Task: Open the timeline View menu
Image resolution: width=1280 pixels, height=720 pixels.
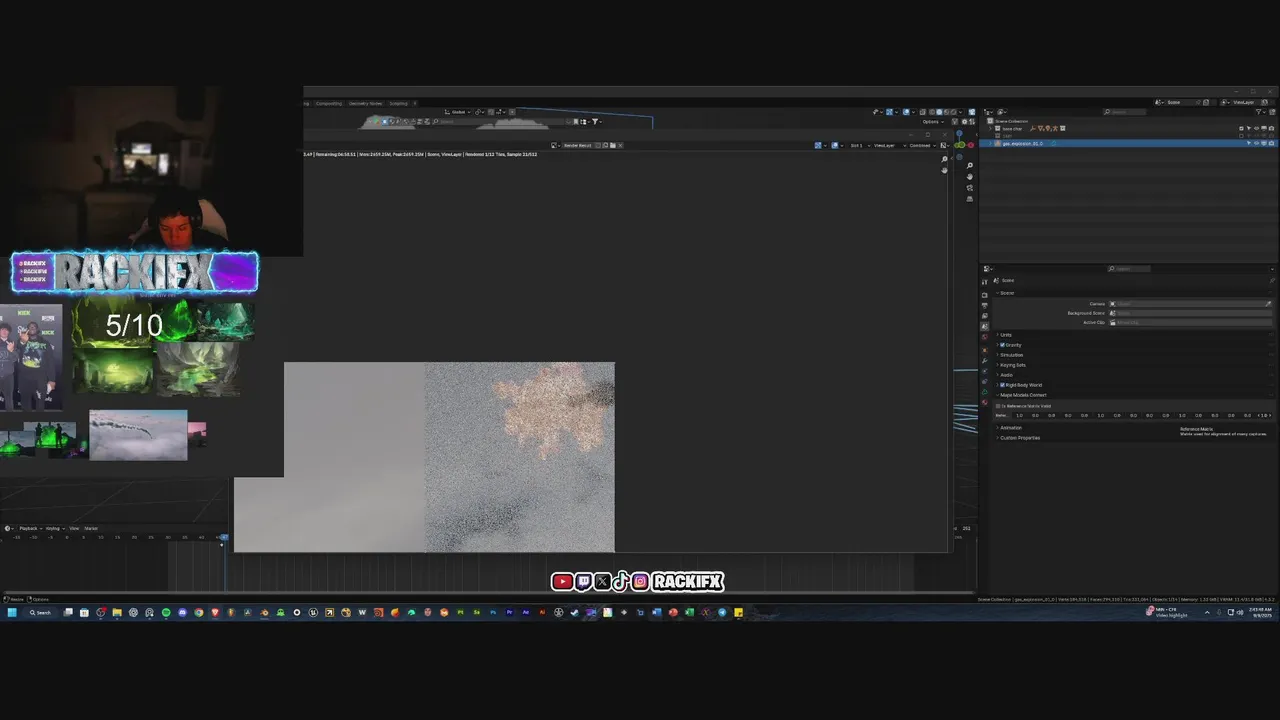Action: 74,528
